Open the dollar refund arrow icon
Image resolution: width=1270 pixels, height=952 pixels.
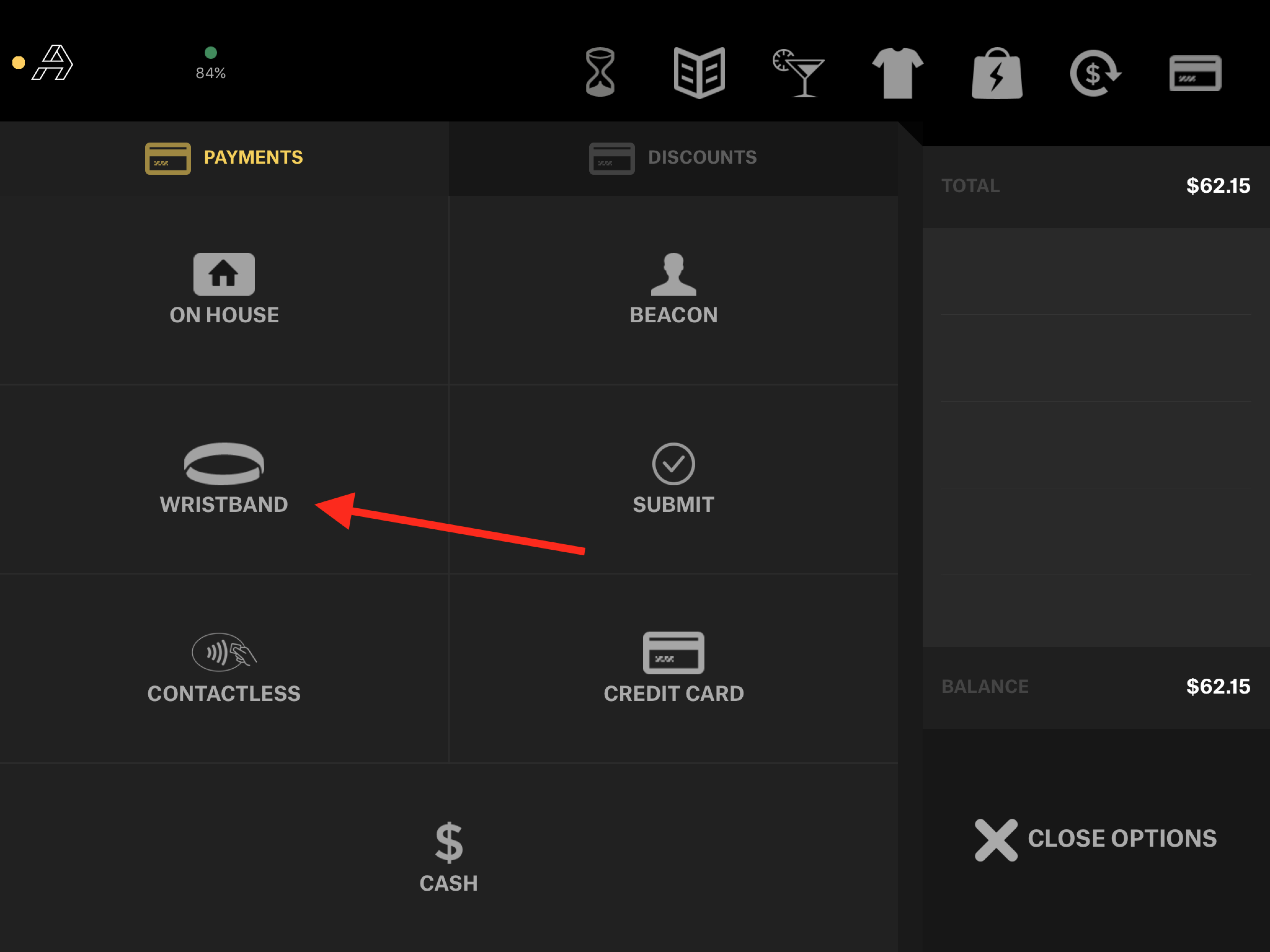coord(1095,73)
